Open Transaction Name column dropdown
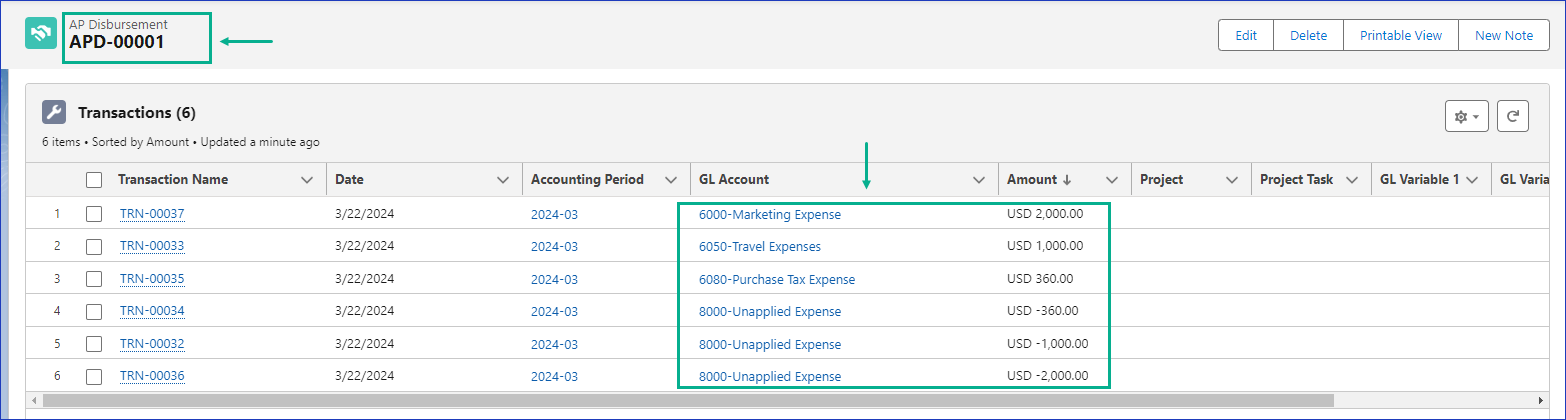Image resolution: width=1566 pixels, height=420 pixels. (x=307, y=180)
